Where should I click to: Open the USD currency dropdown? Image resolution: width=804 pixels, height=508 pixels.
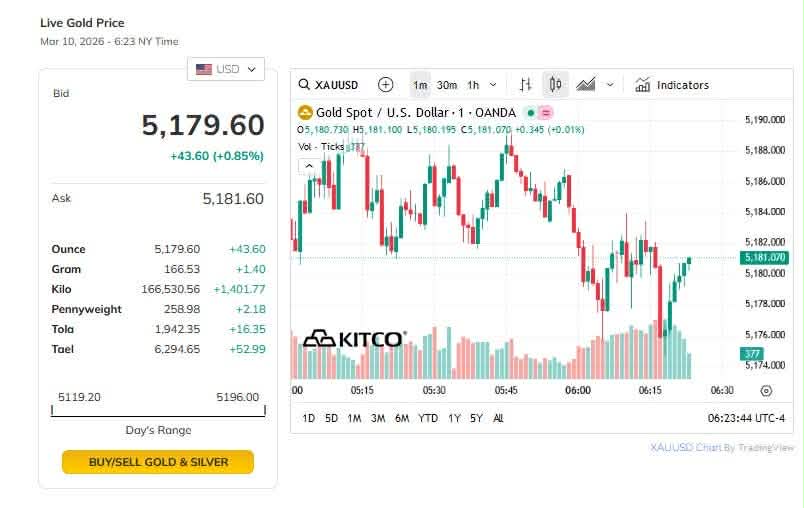(226, 69)
